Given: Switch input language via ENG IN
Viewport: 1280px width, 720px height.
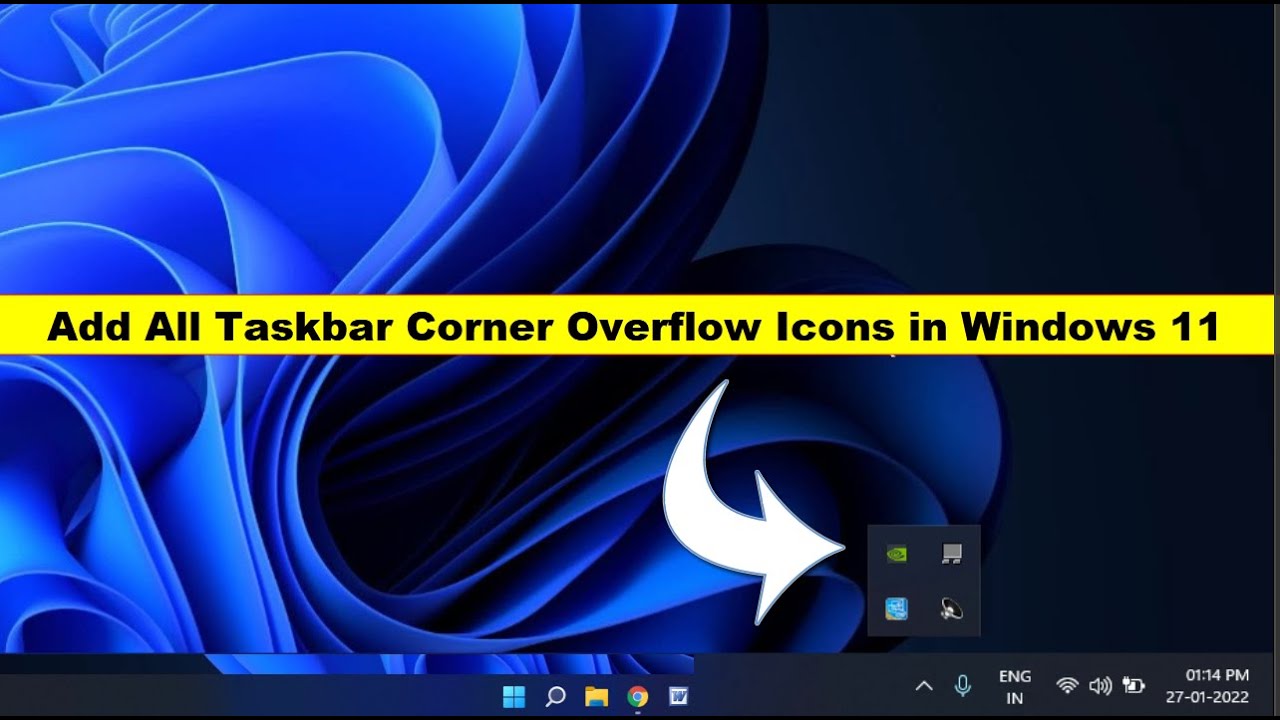Looking at the screenshot, I should pyautogui.click(x=1015, y=687).
